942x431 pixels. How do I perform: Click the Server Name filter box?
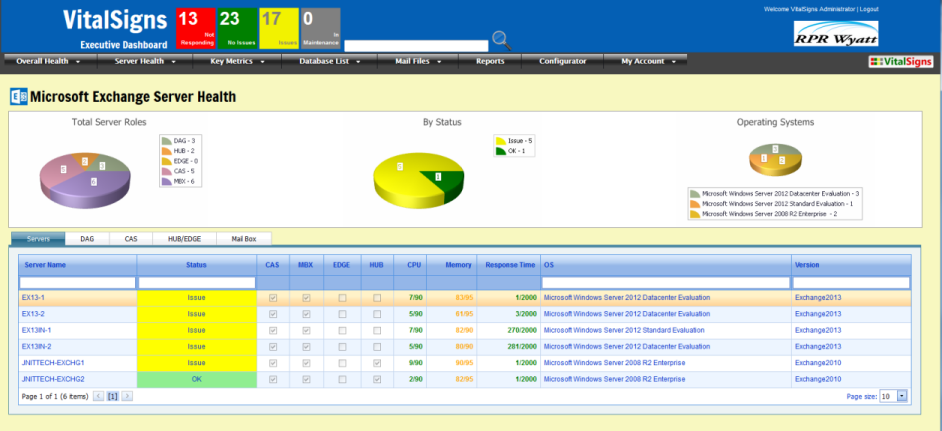(78, 283)
